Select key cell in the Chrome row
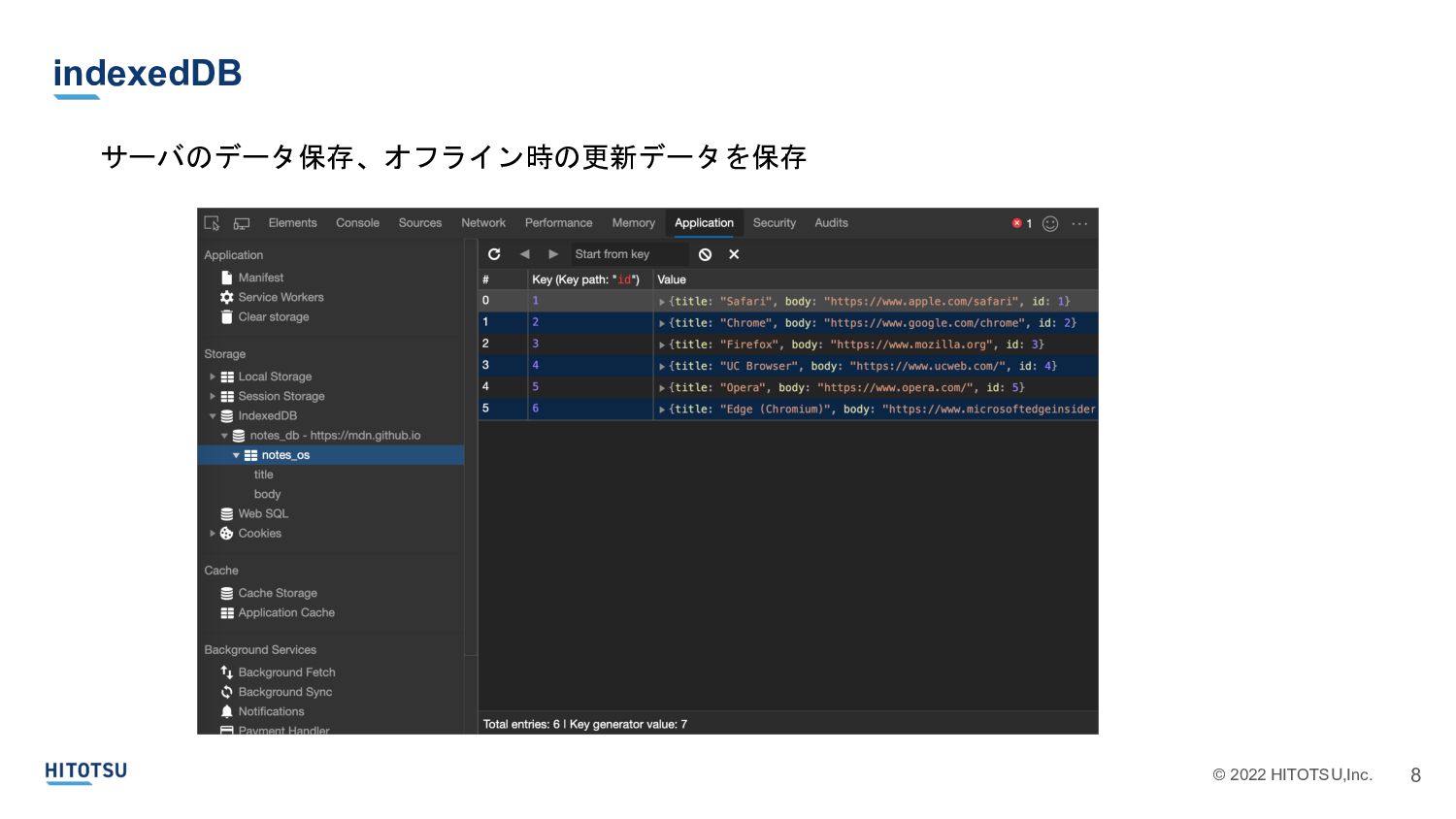1456x819 pixels. pyautogui.click(x=590, y=322)
